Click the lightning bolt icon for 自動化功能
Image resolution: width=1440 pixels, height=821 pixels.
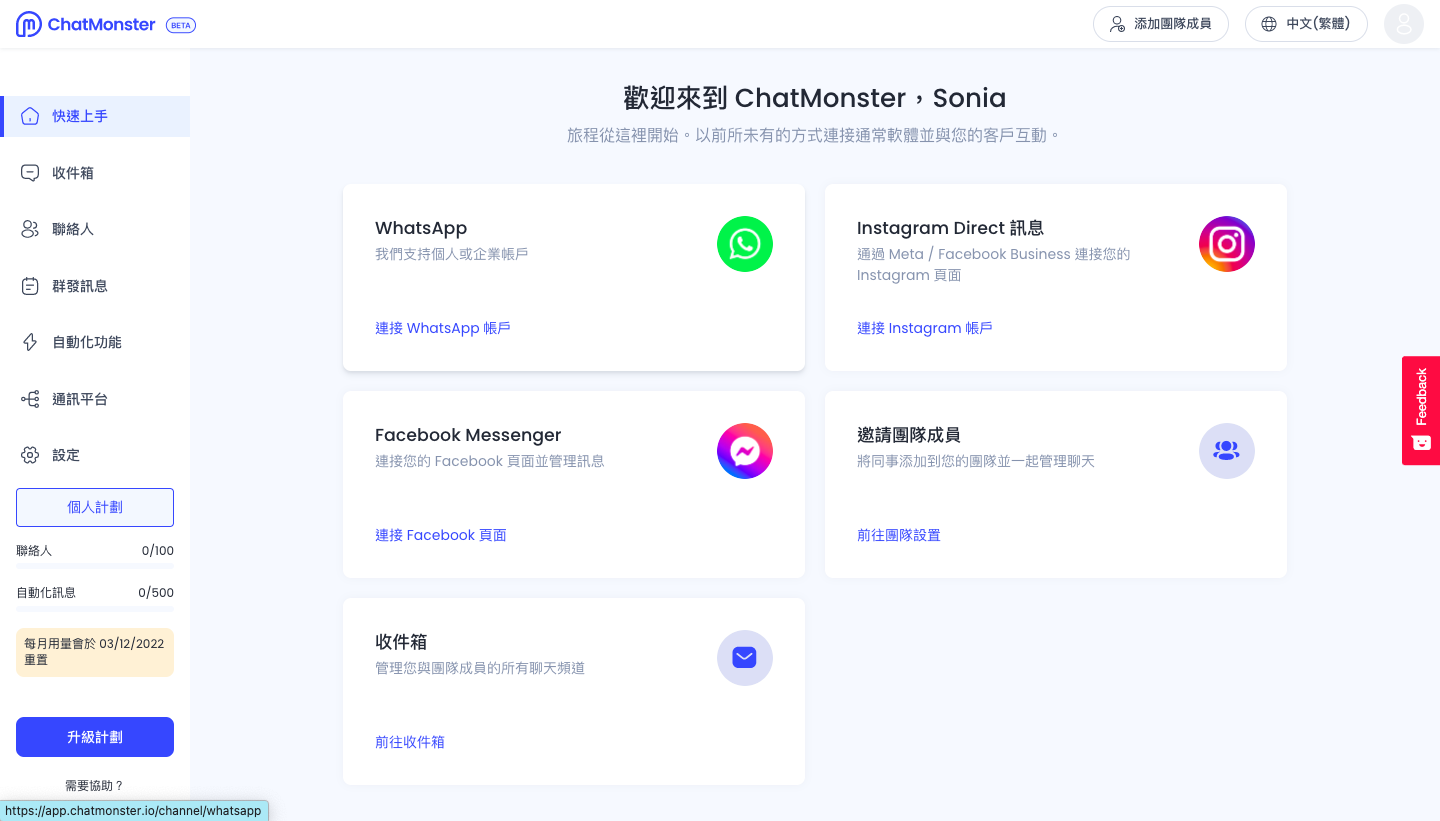click(30, 342)
